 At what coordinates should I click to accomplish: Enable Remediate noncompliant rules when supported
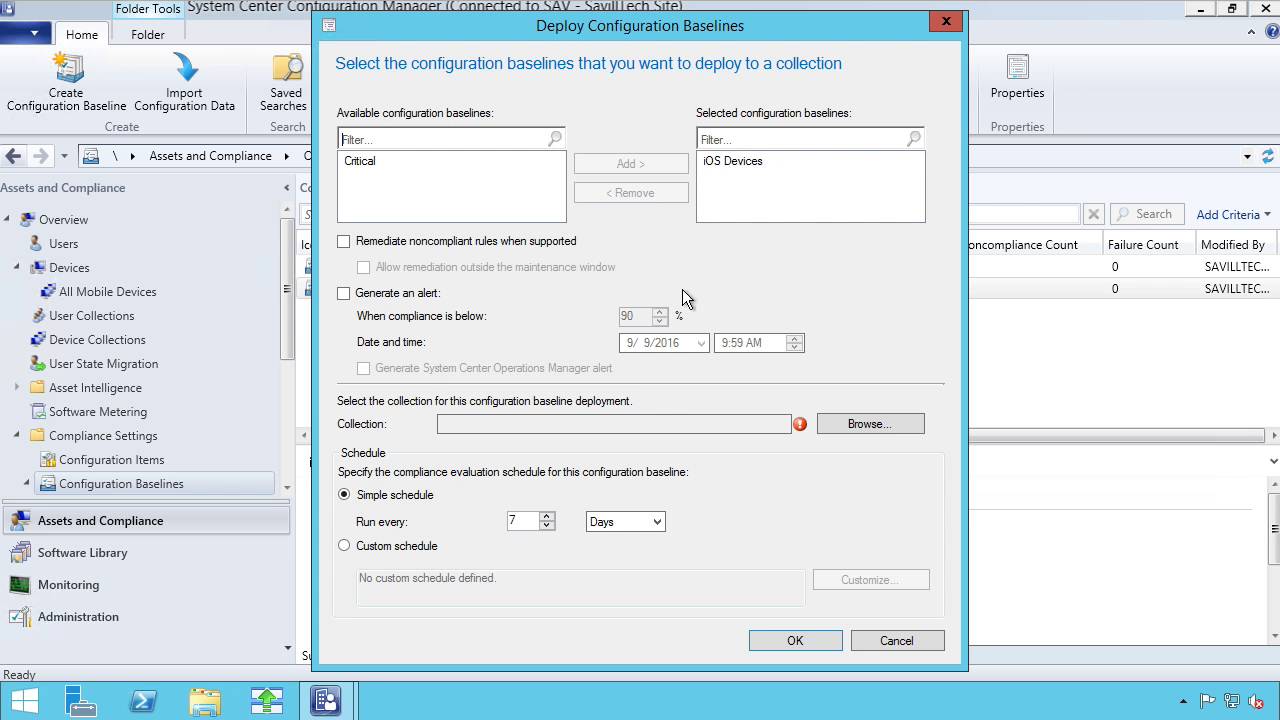click(344, 241)
